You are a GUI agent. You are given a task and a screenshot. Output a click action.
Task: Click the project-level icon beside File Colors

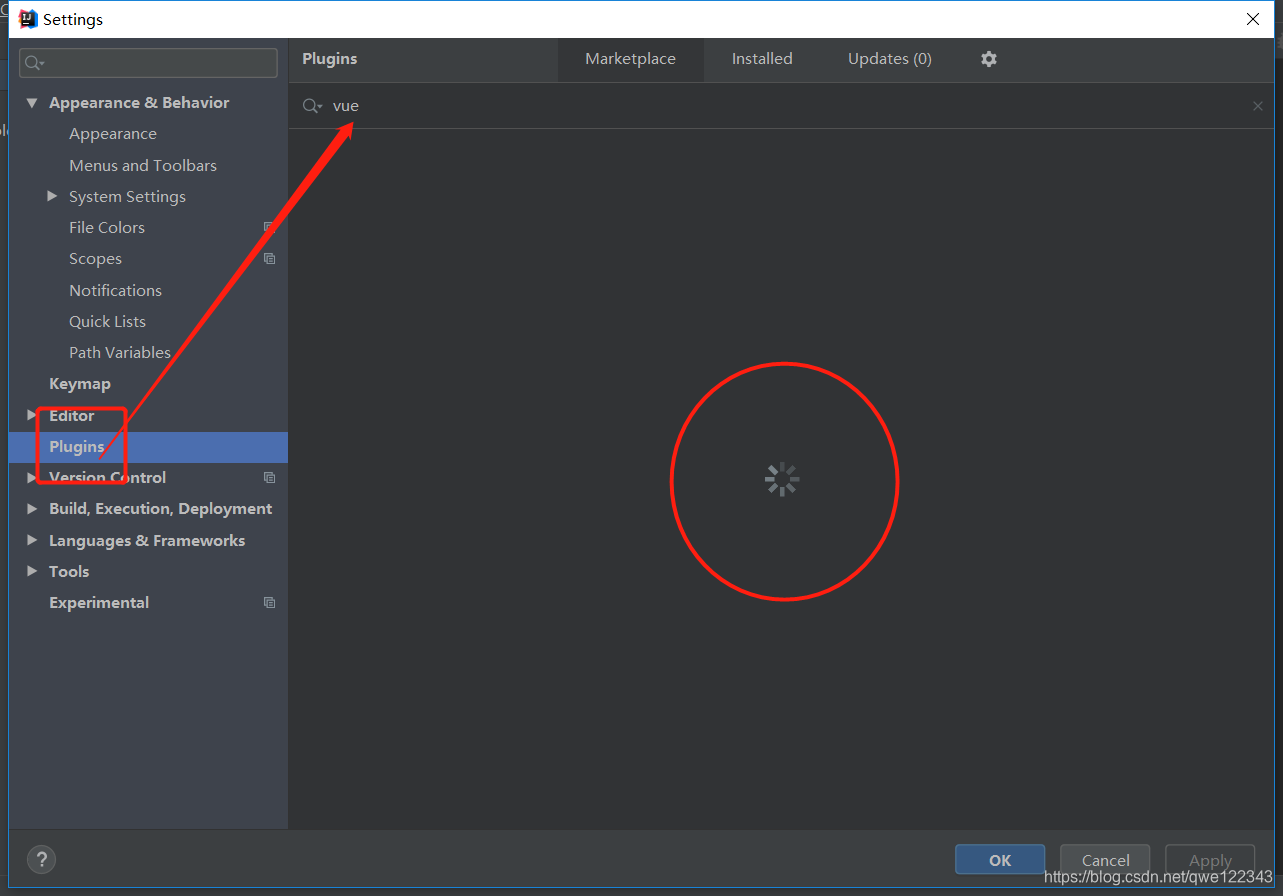[x=269, y=228]
